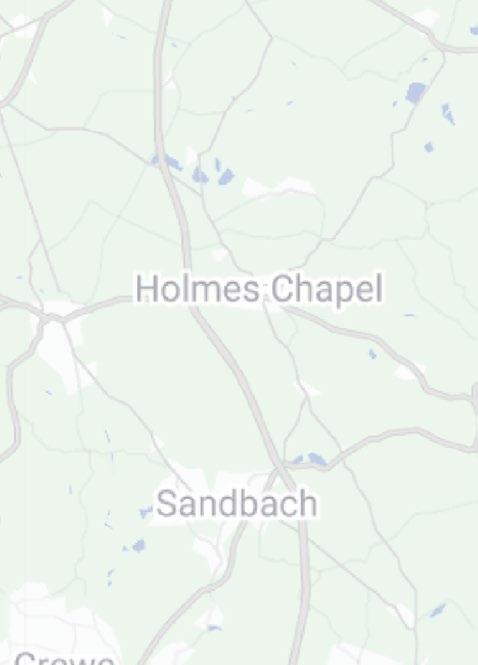Tap the small pond touching the Sandbach label
Viewport: 478px width, 665px height.
pyautogui.click(x=146, y=512)
